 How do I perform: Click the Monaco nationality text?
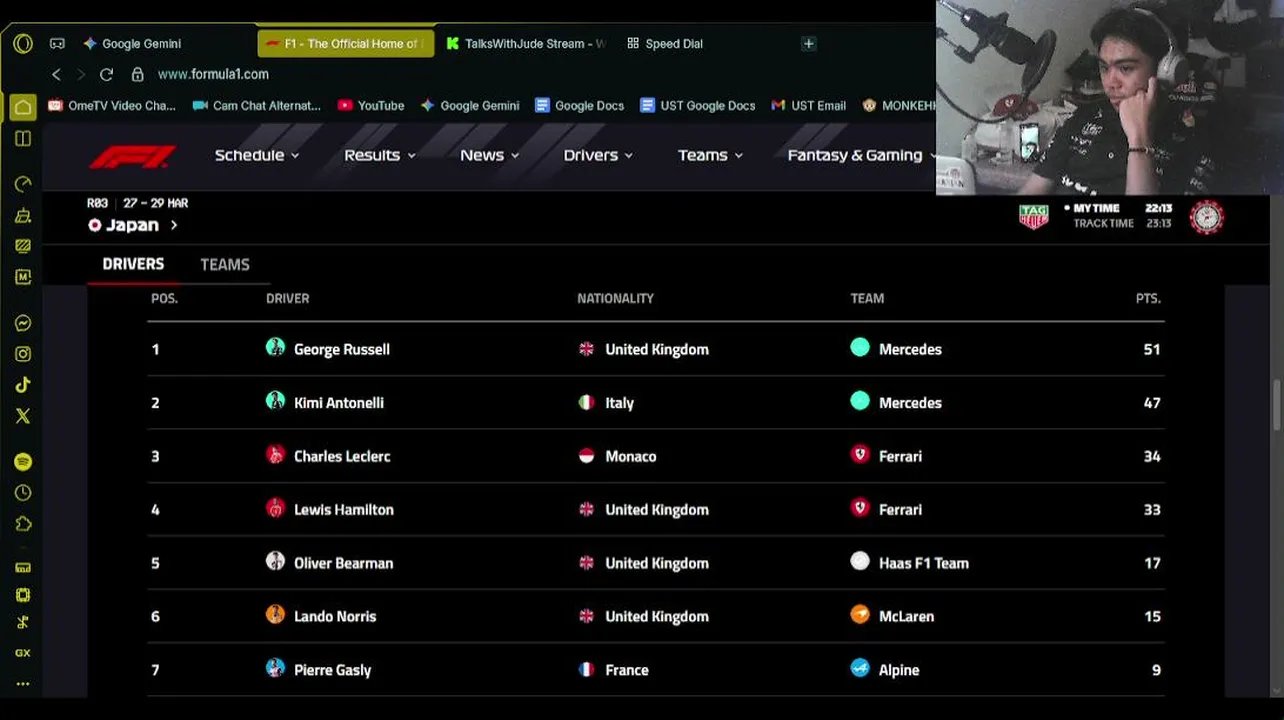point(631,456)
